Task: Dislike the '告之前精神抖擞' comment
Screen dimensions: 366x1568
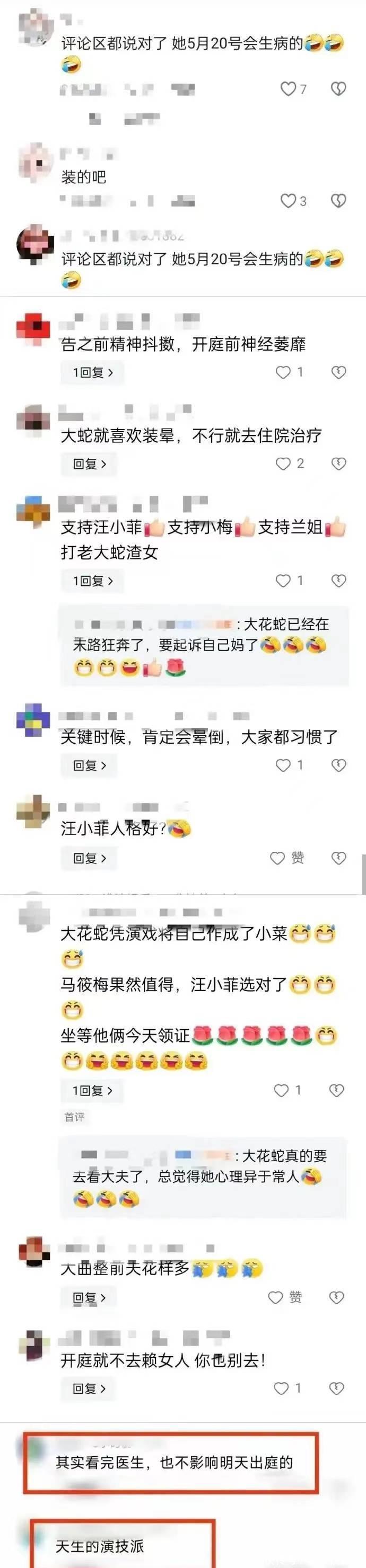Action: (x=338, y=372)
